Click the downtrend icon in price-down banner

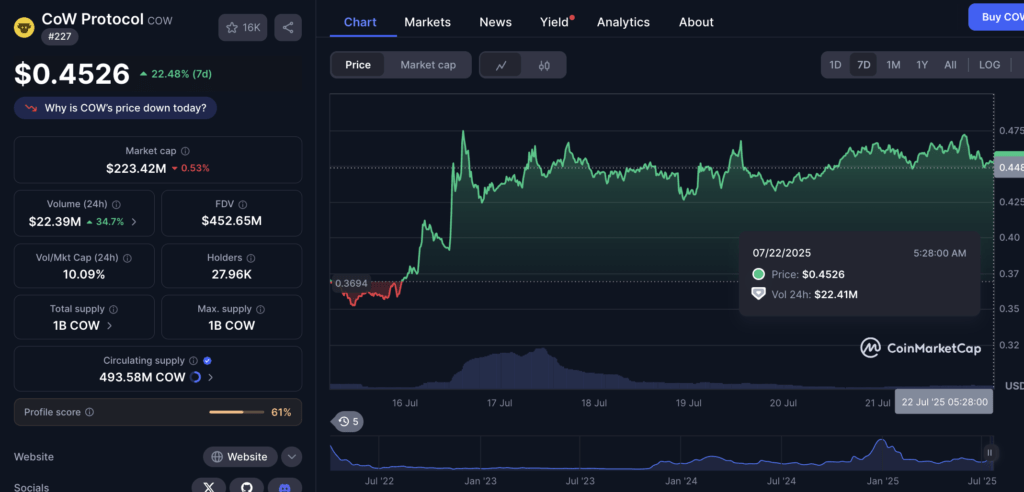coord(31,108)
